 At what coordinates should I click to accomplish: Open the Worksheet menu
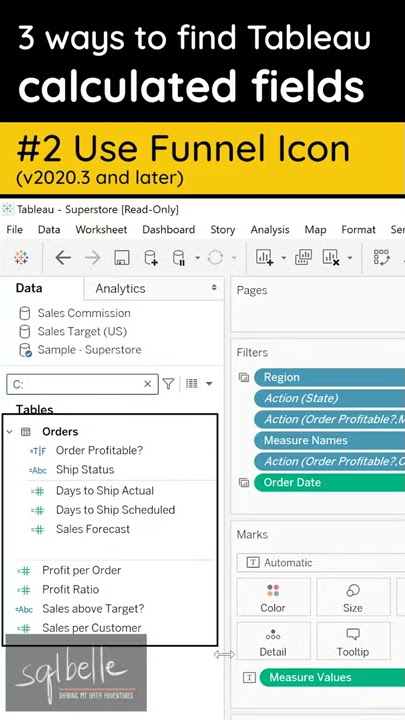(x=101, y=230)
